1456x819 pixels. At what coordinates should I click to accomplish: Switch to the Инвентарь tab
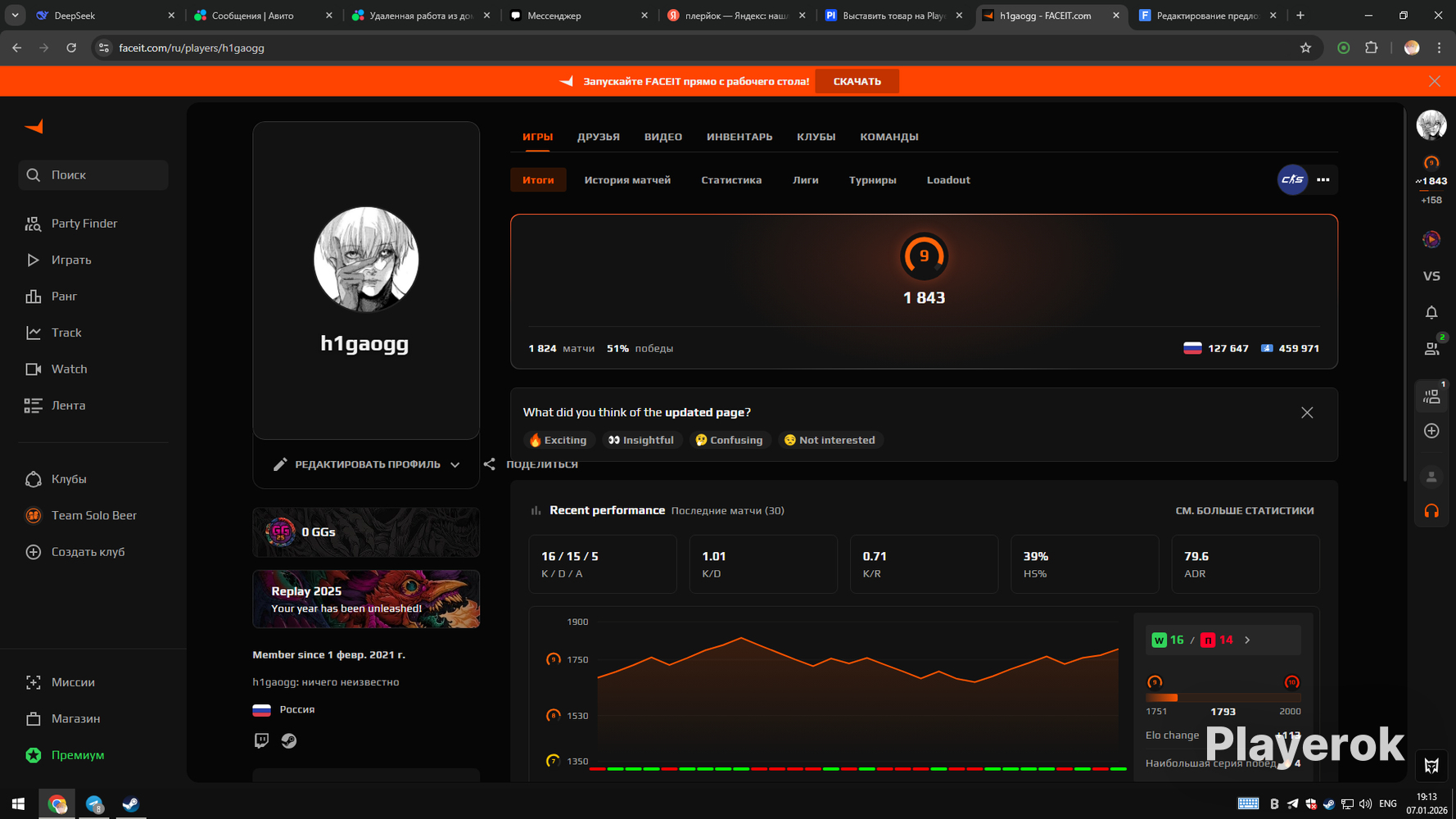click(739, 137)
